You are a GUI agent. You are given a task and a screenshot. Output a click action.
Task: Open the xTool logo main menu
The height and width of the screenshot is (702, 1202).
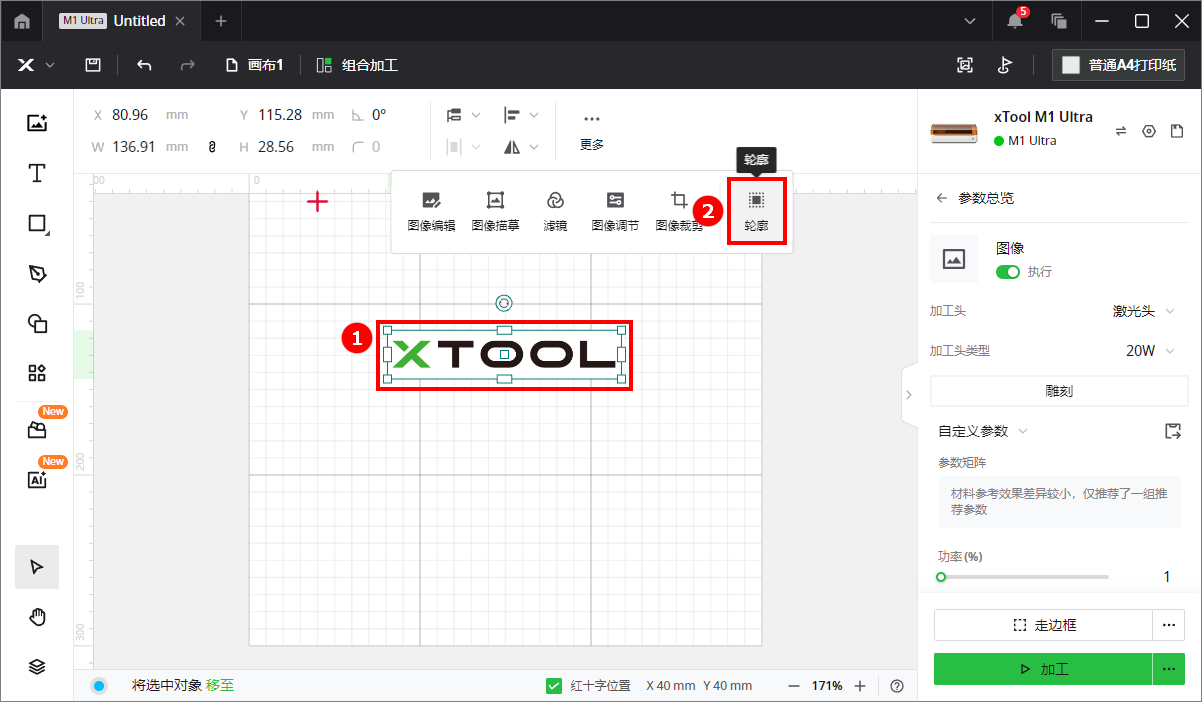[x=35, y=65]
